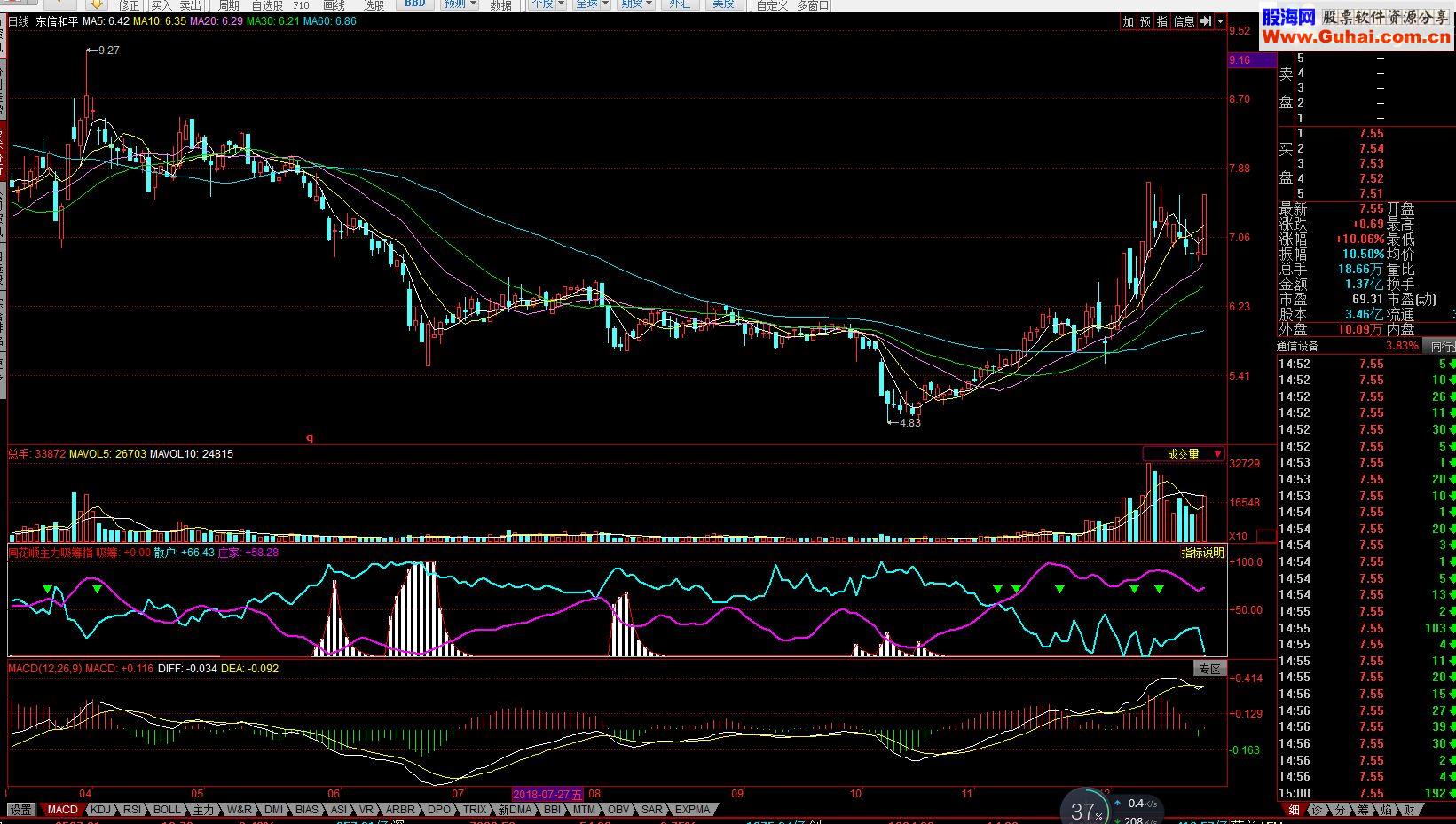Switch to the BIAS indicator tab
Viewport: 1456px width, 824px height.
pyautogui.click(x=307, y=810)
